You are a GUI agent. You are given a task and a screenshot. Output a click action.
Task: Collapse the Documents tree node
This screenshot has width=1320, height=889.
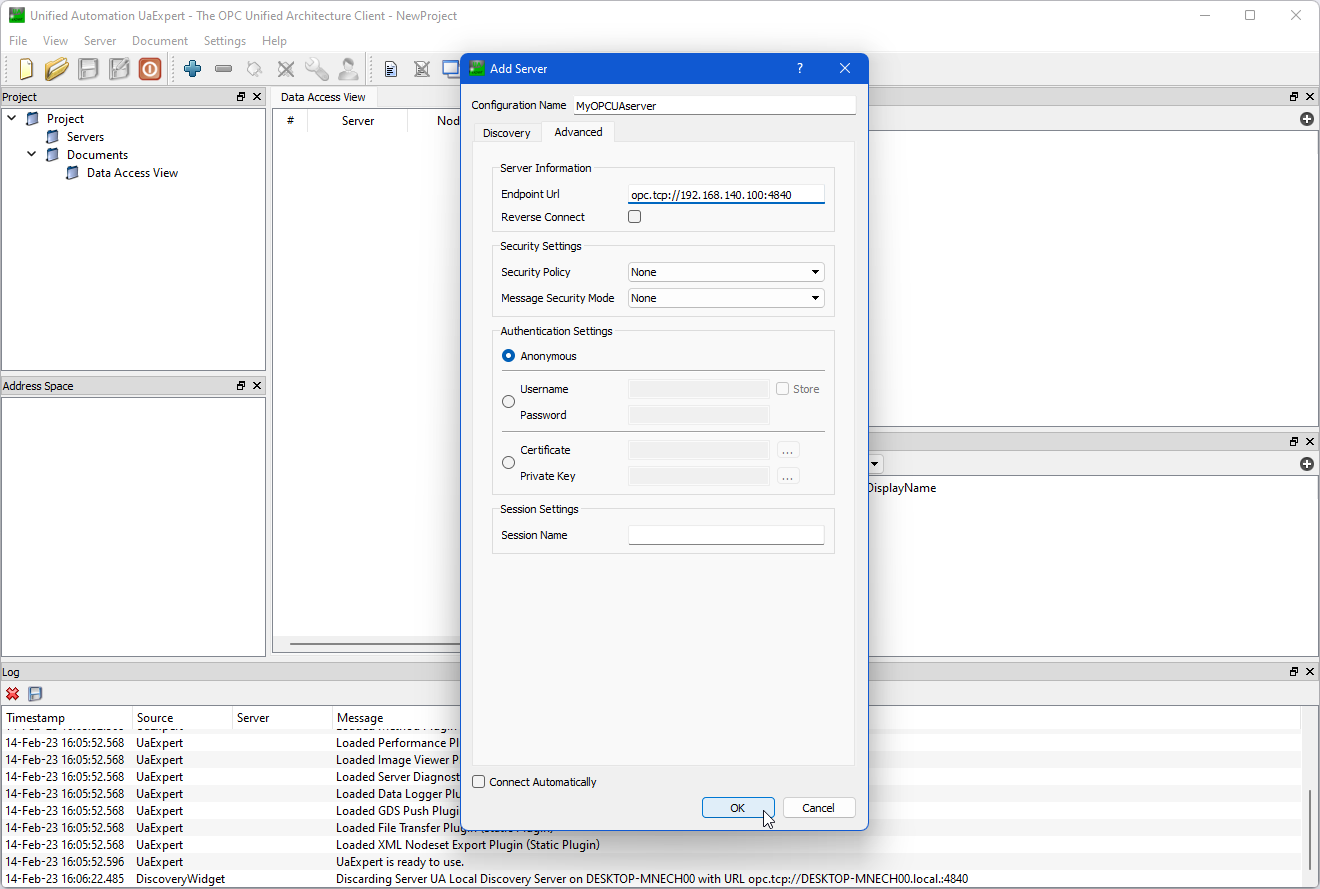tap(32, 155)
